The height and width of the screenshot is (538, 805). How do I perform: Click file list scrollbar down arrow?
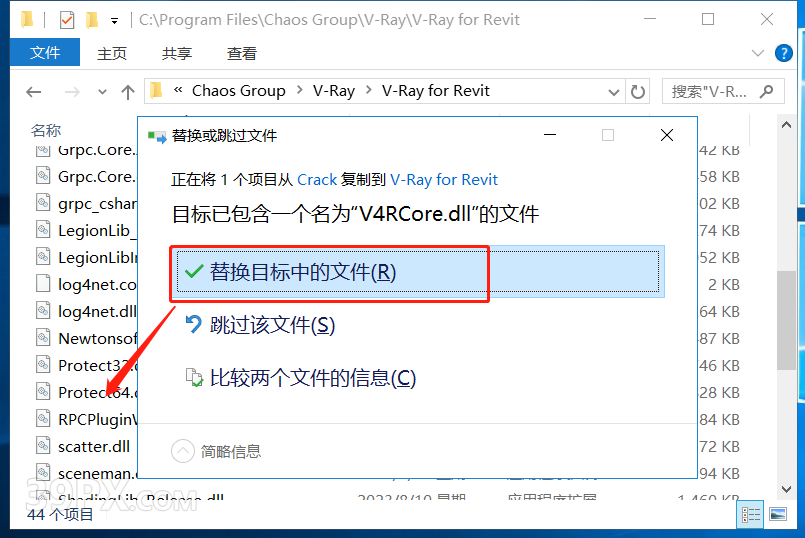(x=786, y=489)
